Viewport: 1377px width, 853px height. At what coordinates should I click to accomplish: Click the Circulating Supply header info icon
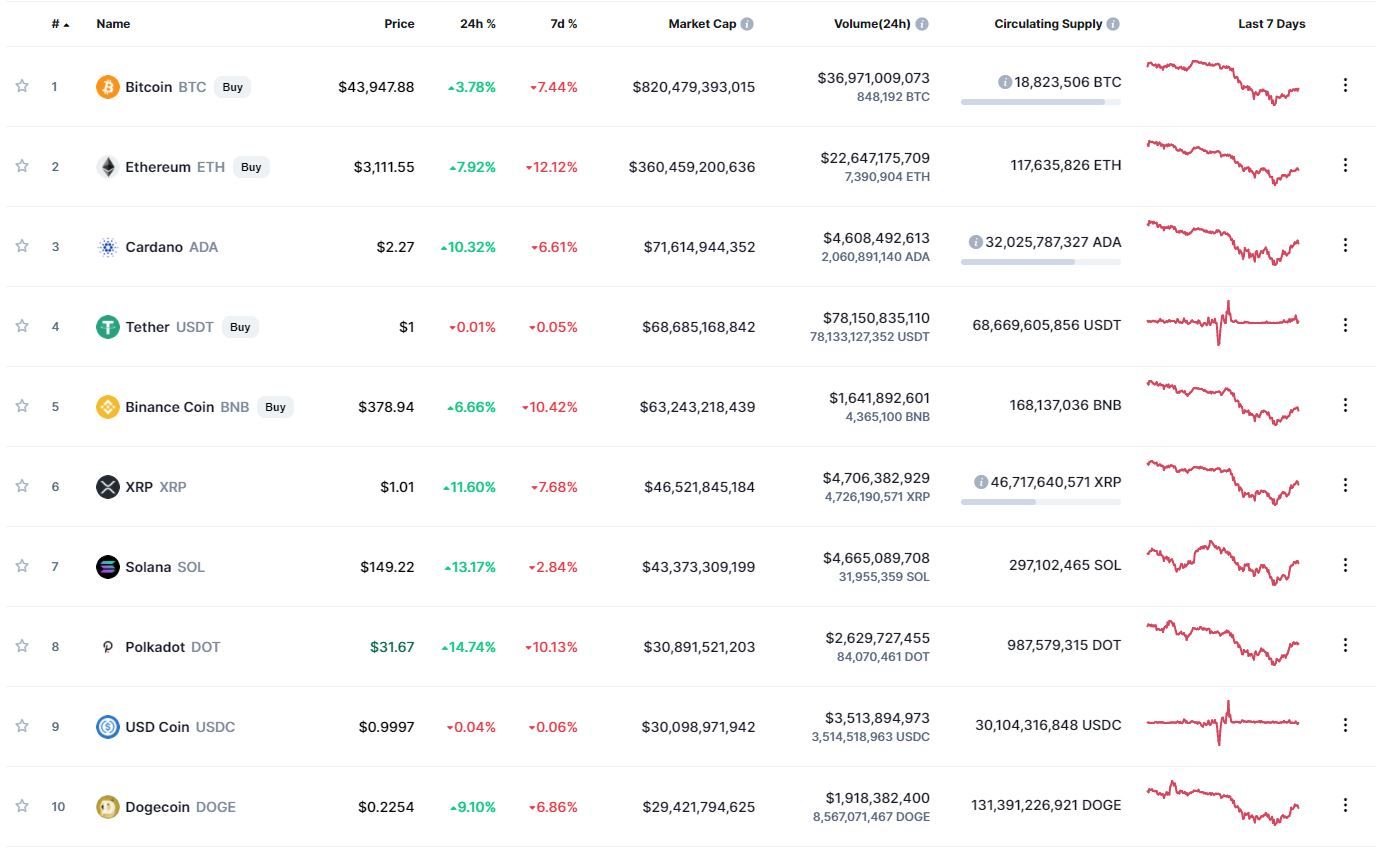click(x=1113, y=24)
